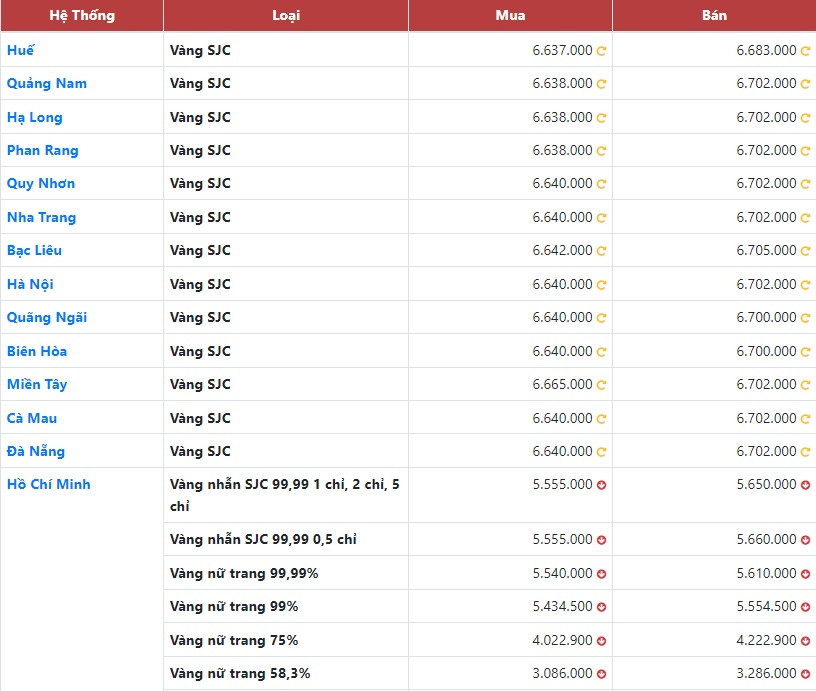Image resolution: width=816 pixels, height=691 pixels.
Task: Click the red down icon next to 5.540.000
Action: (601, 574)
